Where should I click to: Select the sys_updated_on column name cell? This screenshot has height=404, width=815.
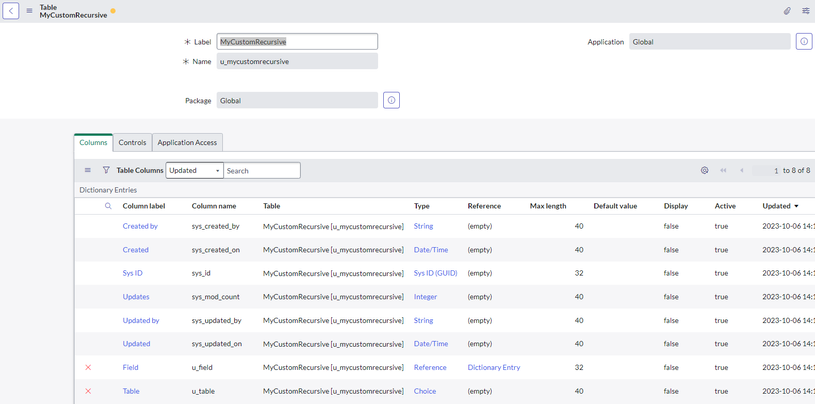coord(217,344)
